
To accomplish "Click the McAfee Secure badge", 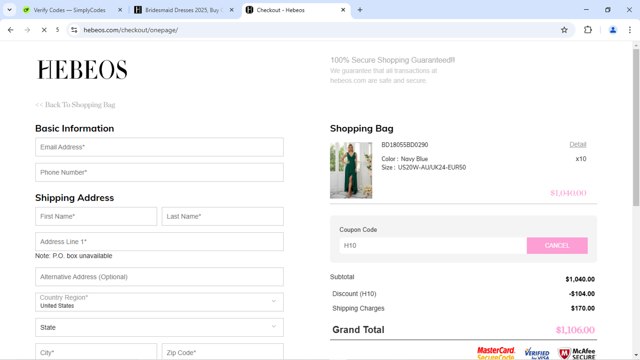I will point(577,353).
